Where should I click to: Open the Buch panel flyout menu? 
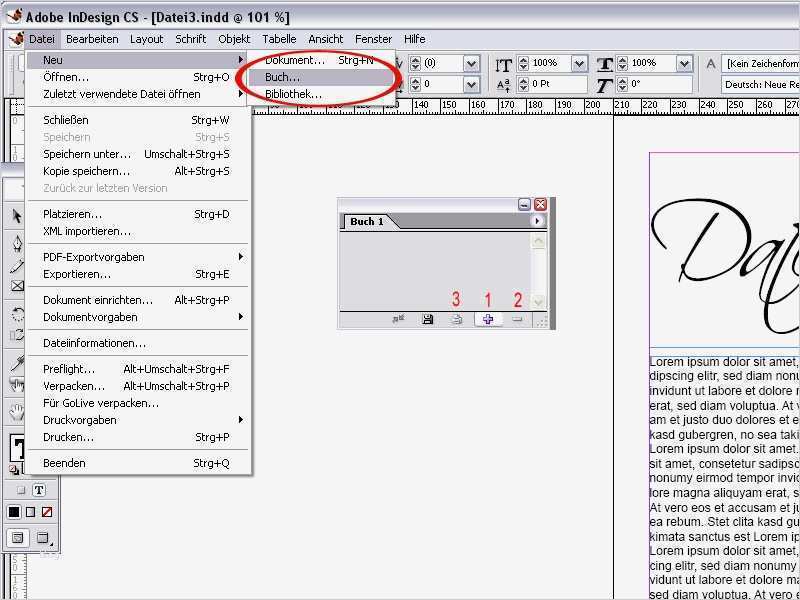coord(537,222)
